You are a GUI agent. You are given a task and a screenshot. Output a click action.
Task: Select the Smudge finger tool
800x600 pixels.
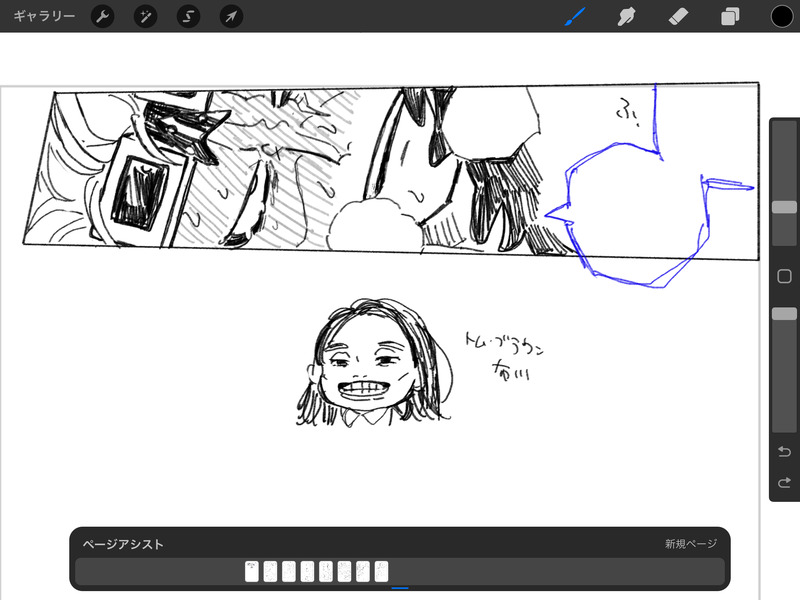(x=626, y=16)
